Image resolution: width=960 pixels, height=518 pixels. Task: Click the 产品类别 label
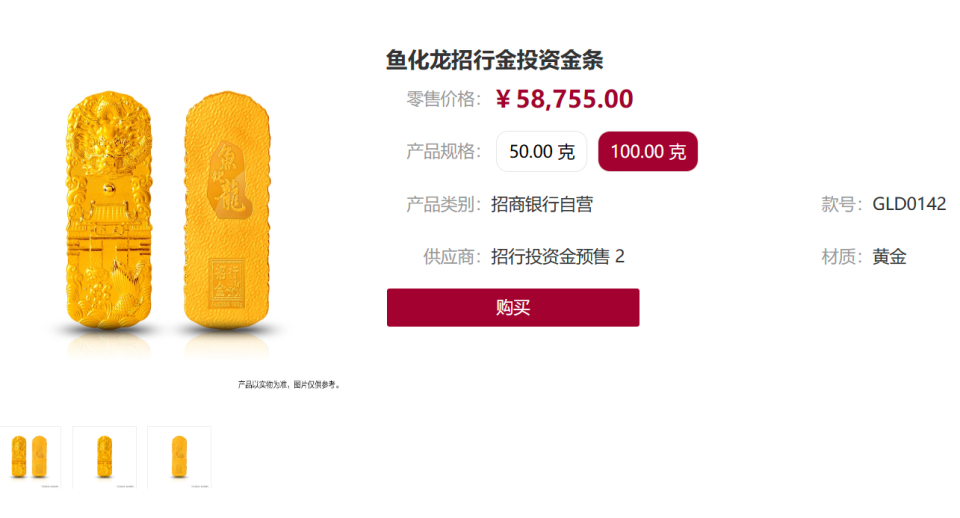[444, 204]
